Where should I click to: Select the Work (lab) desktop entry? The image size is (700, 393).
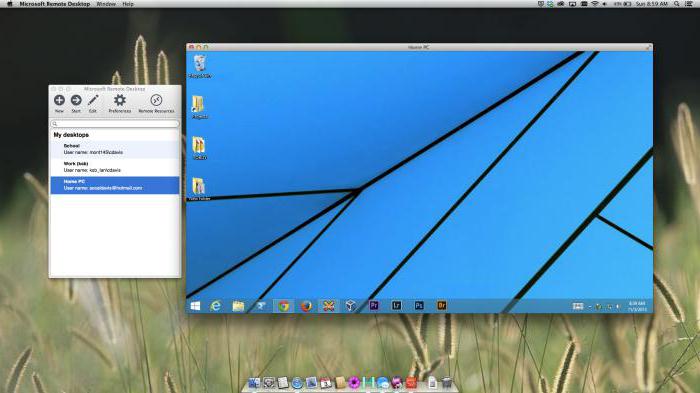(x=115, y=167)
